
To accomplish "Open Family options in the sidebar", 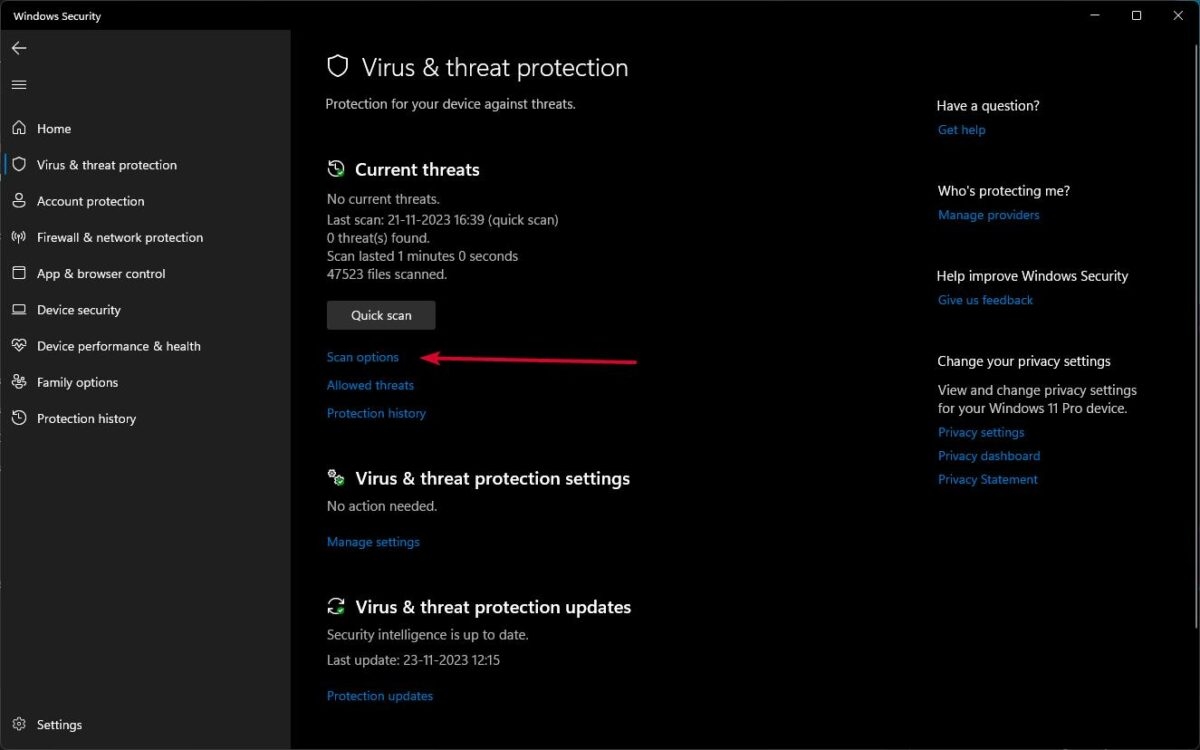I will point(77,382).
